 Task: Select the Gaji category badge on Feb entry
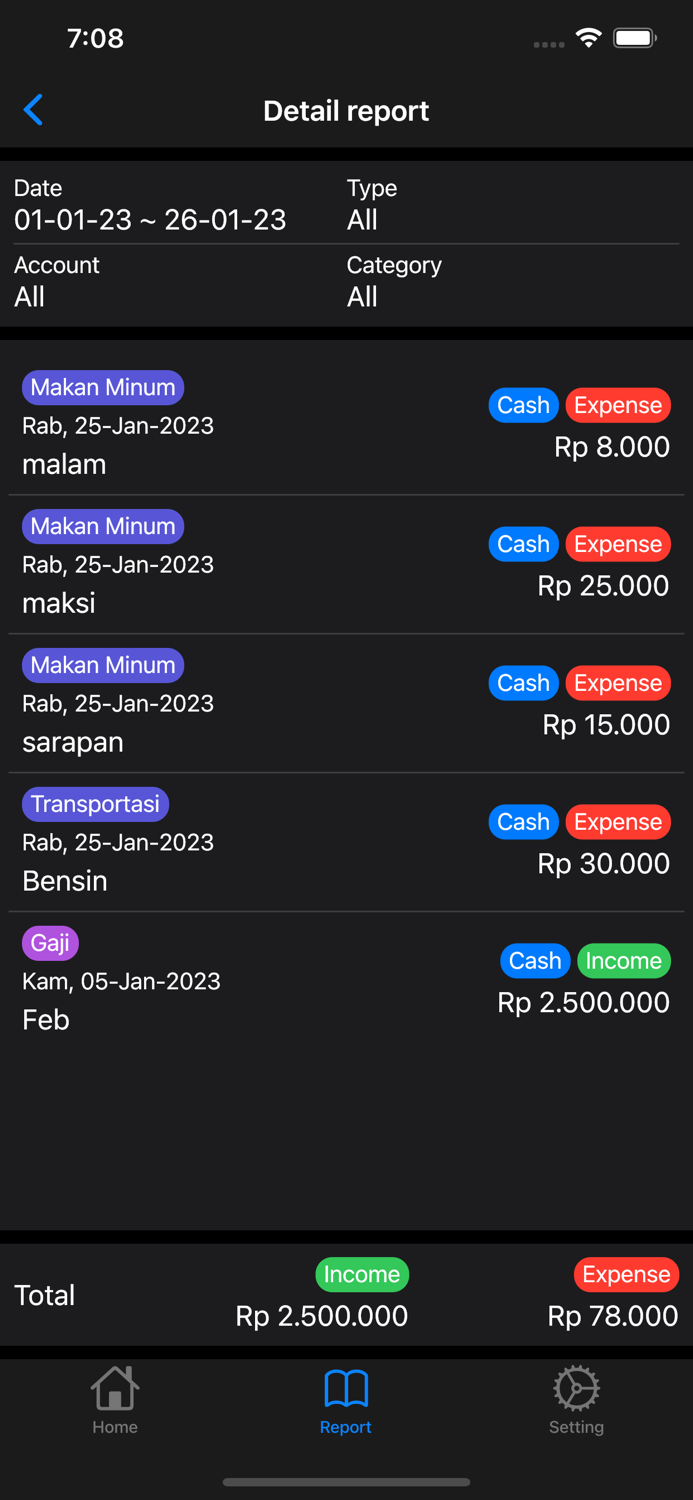50,942
